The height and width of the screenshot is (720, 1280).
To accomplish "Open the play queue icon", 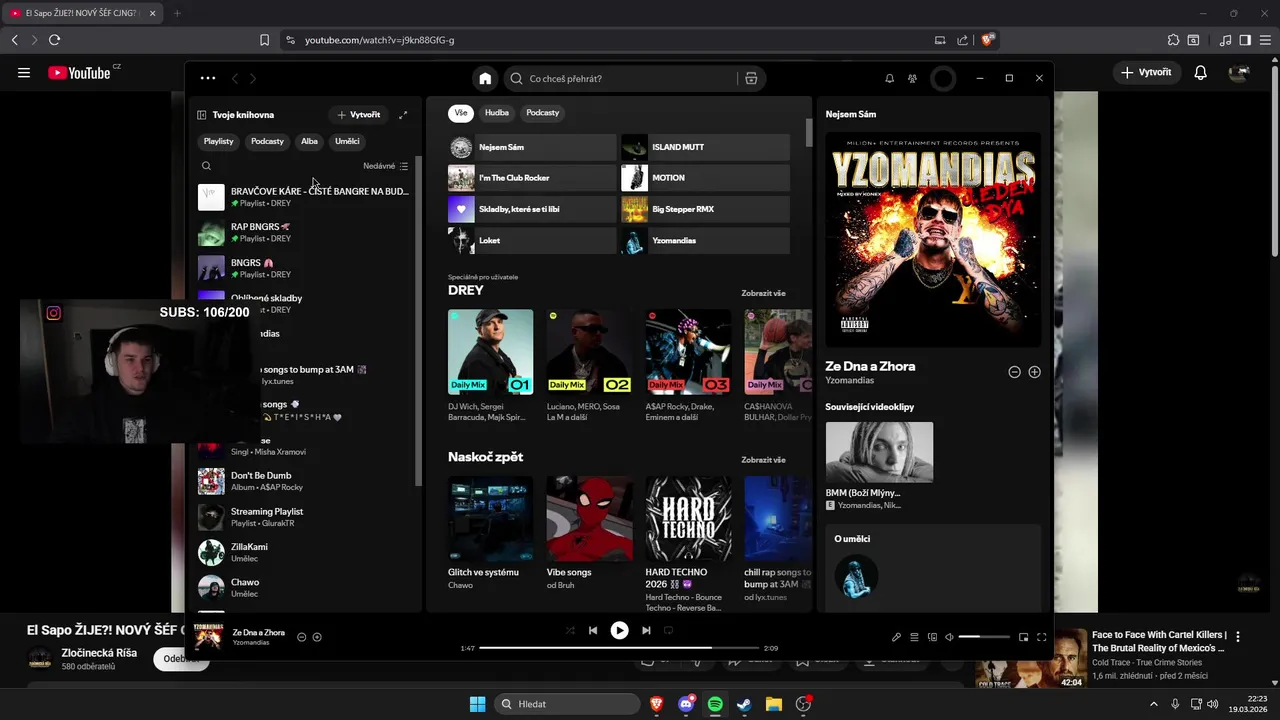I will coord(914,637).
